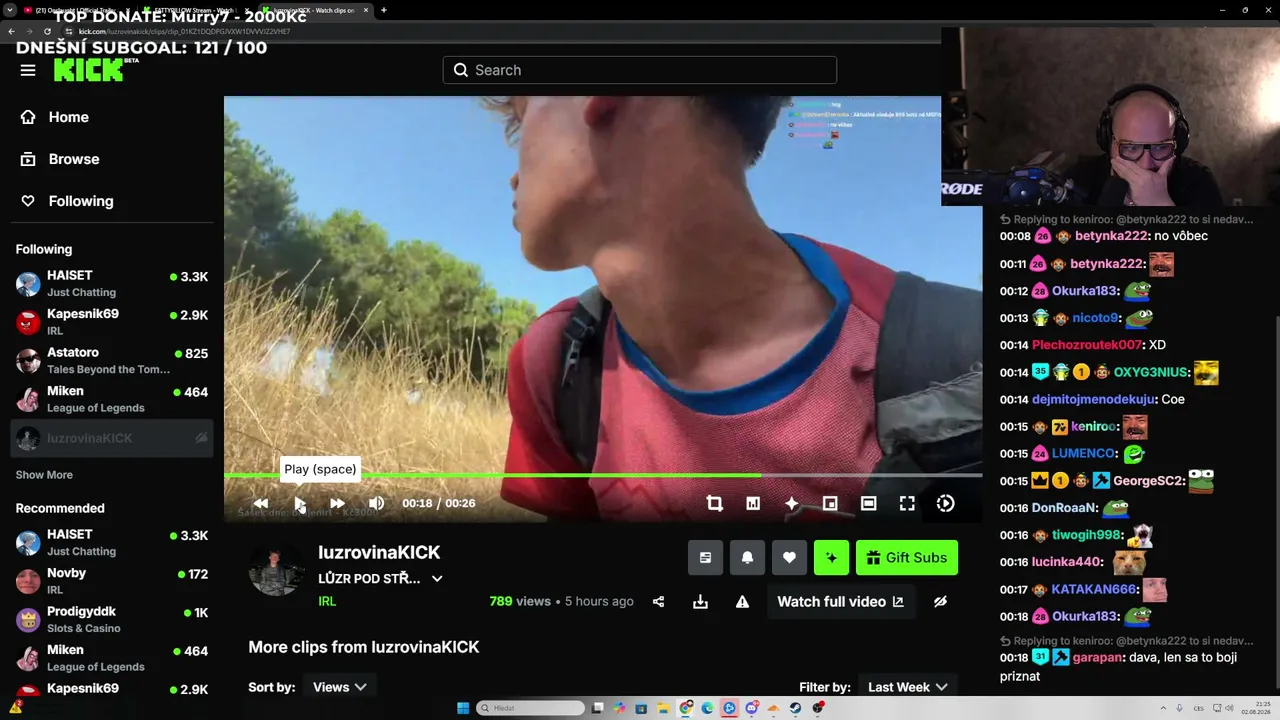Open Browse in the sidebar
Screen dimensions: 1280x720
pos(73,159)
